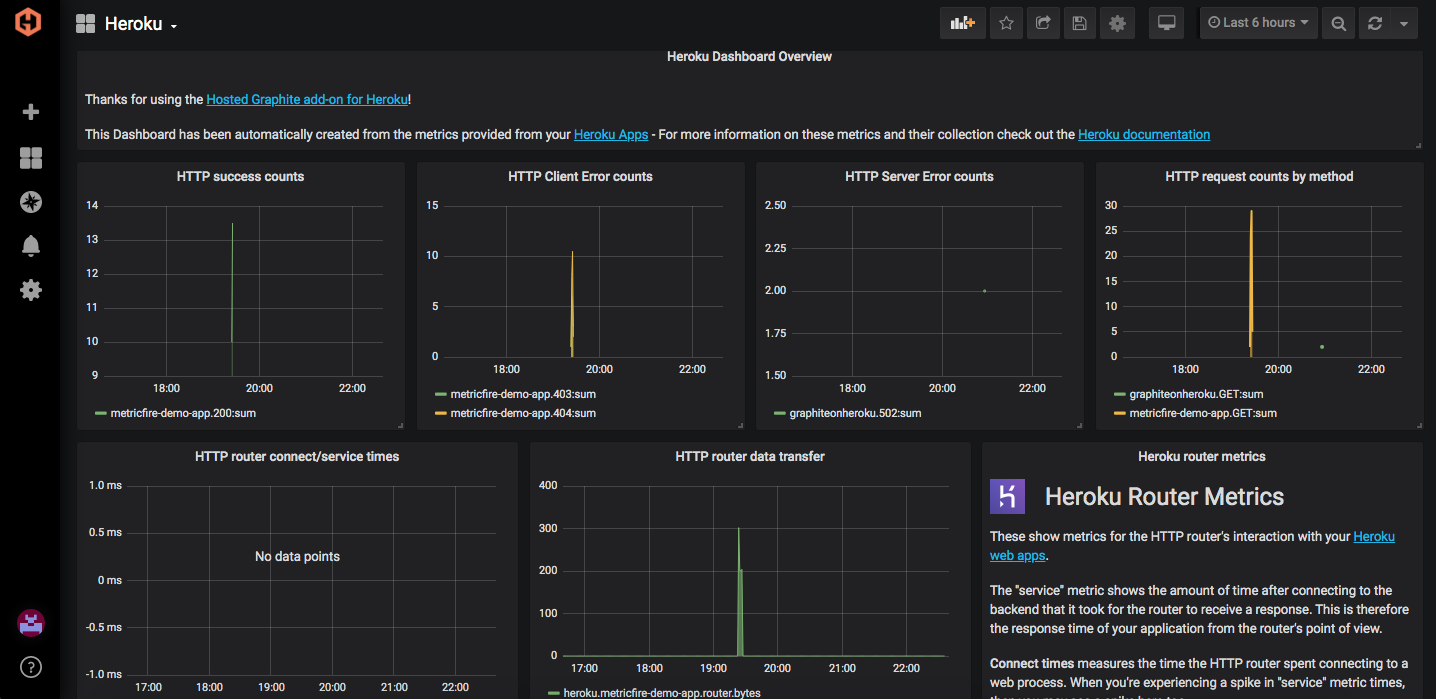Click the Add panel button
Screen dimensions: 1436x699
[x=963, y=23]
